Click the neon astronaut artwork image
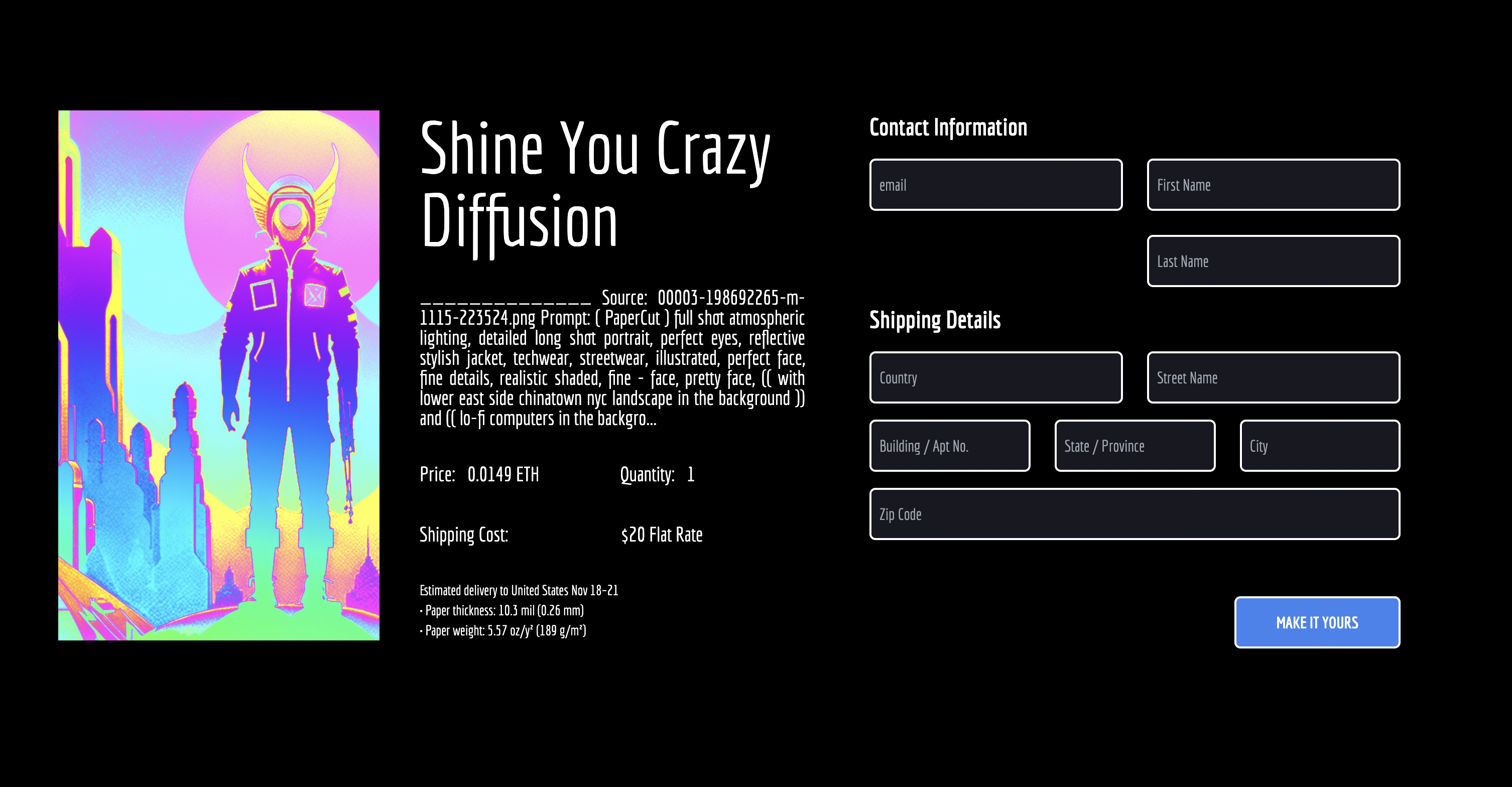Viewport: 1512px width, 787px height. (218, 375)
